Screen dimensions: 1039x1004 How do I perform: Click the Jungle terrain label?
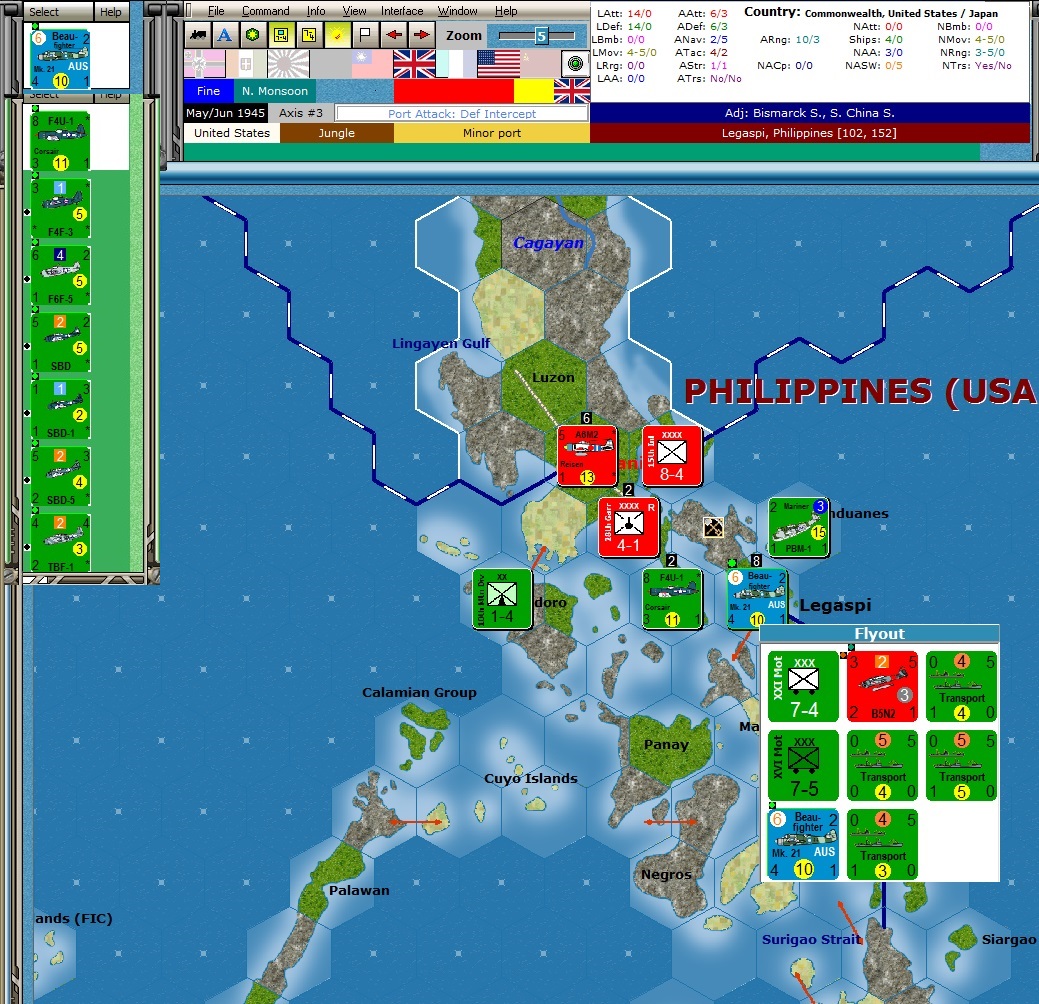coord(337,133)
